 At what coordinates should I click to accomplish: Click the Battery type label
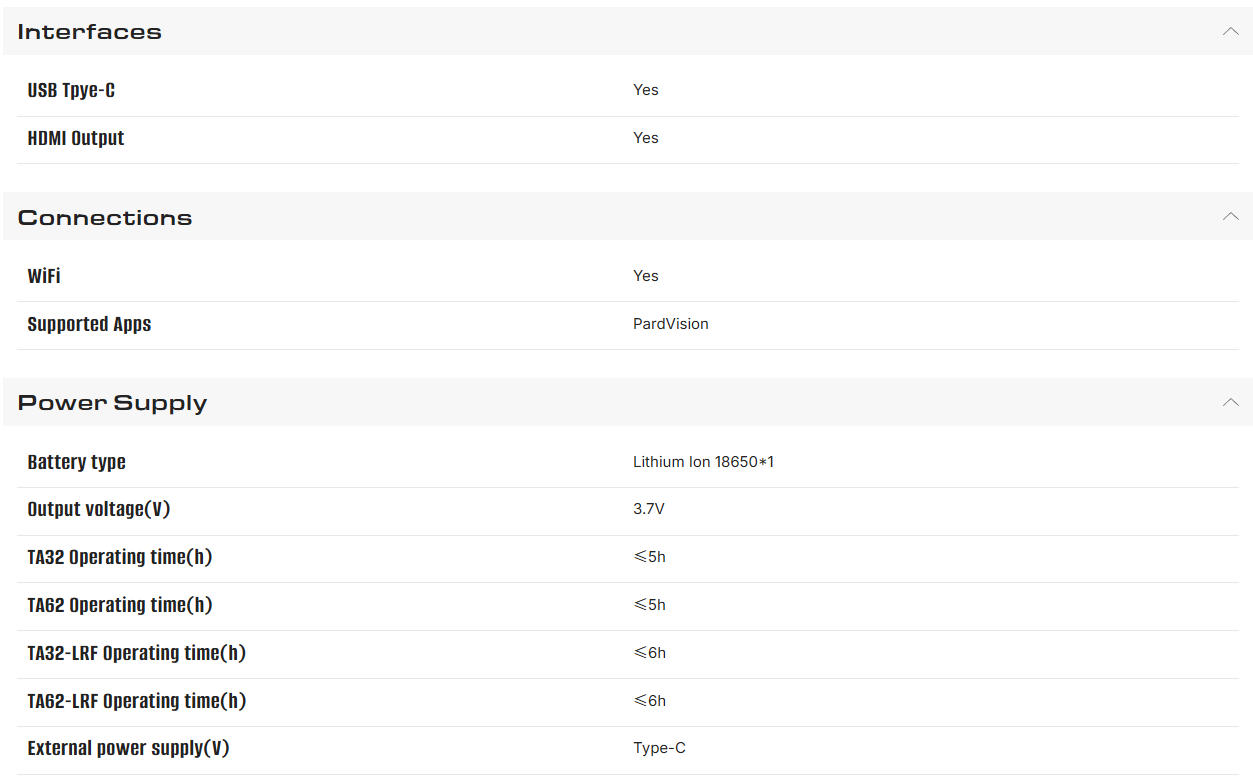pyautogui.click(x=76, y=462)
